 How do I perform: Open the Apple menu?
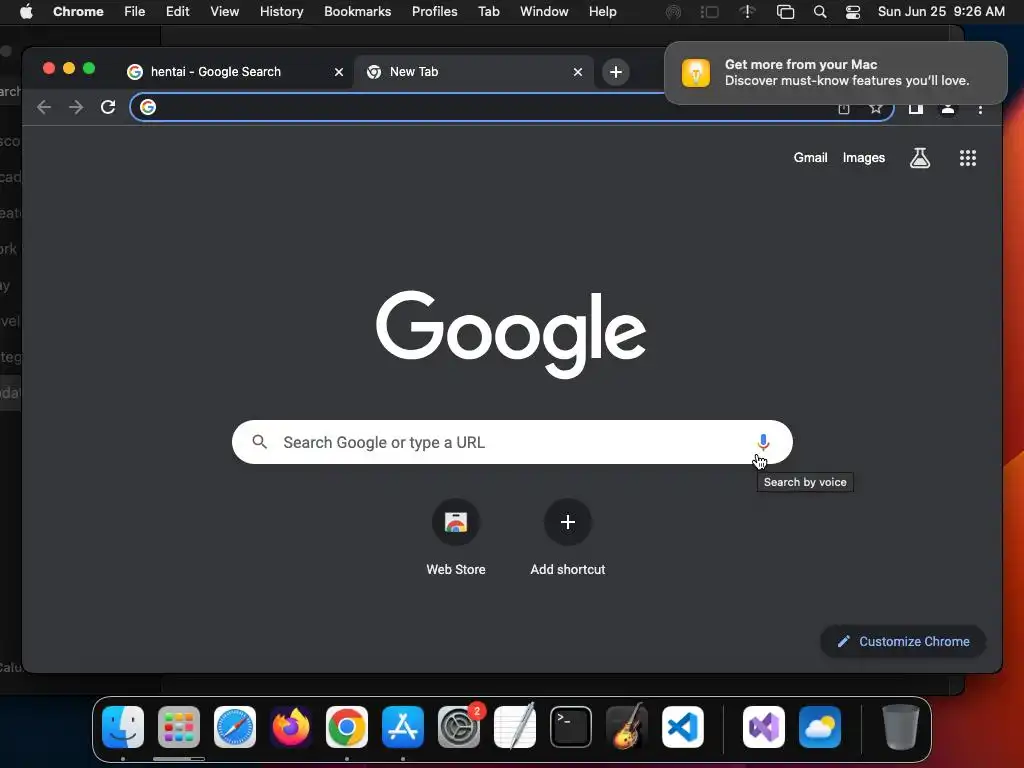point(26,12)
